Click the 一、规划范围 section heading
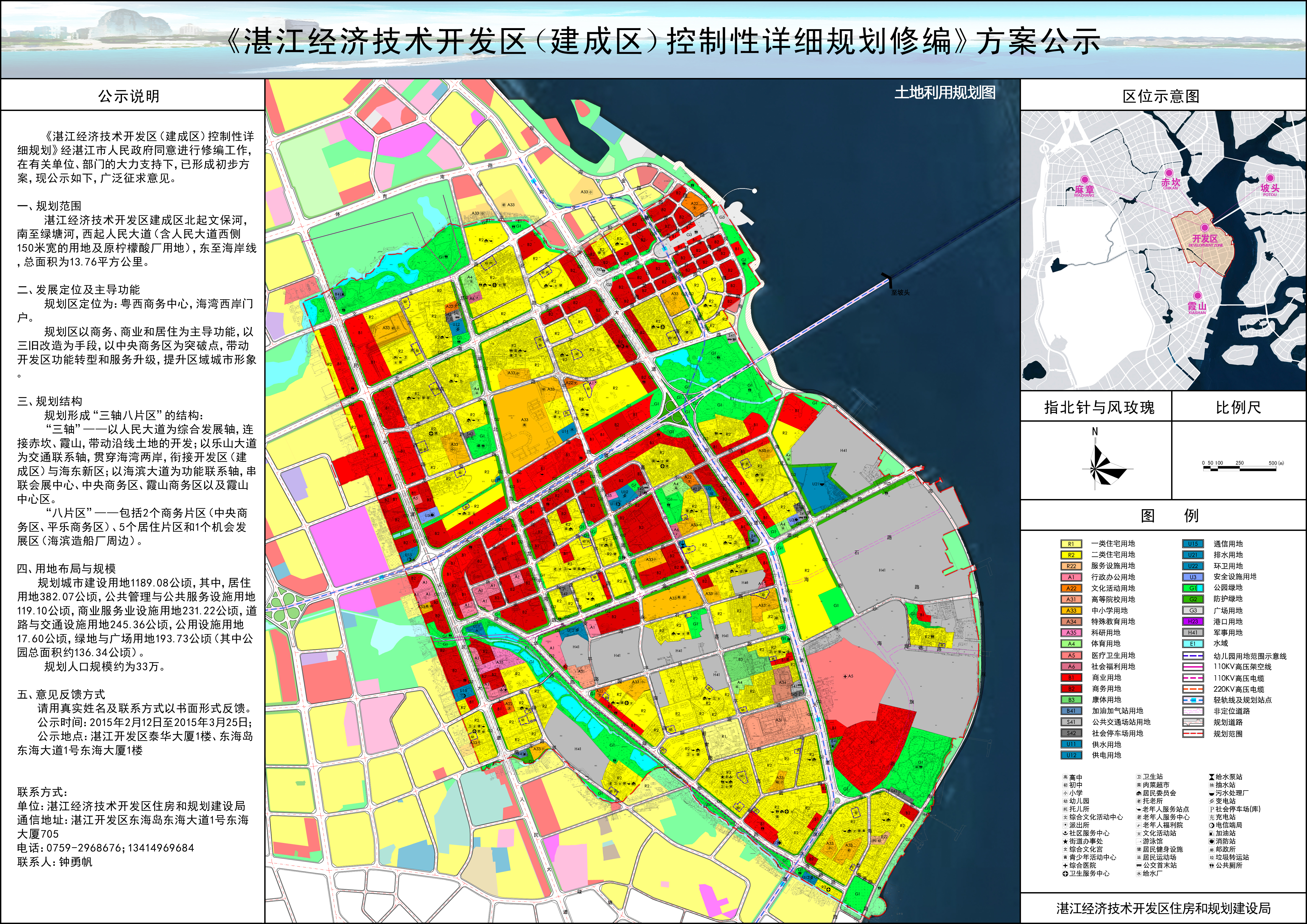The height and width of the screenshot is (924, 1307). coord(49,206)
